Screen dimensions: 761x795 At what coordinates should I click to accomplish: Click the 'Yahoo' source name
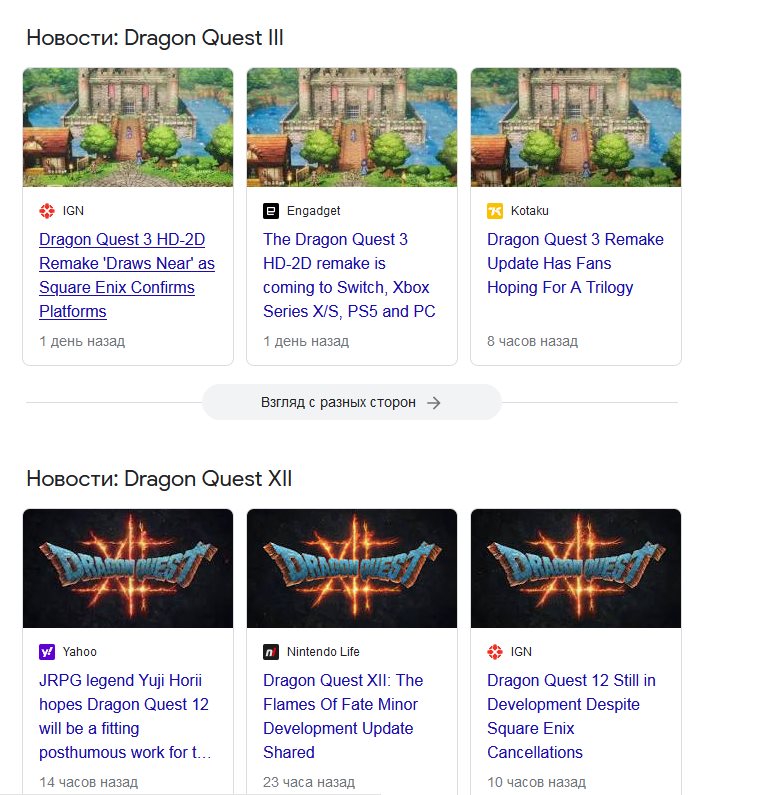[80, 652]
